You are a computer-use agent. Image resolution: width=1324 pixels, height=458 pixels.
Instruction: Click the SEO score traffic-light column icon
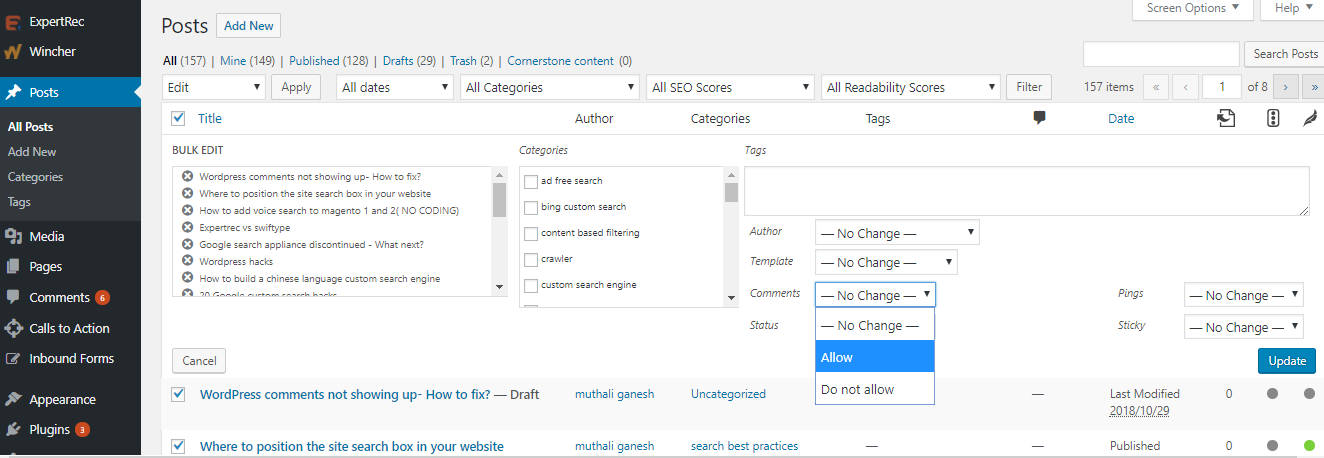pos(1273,118)
